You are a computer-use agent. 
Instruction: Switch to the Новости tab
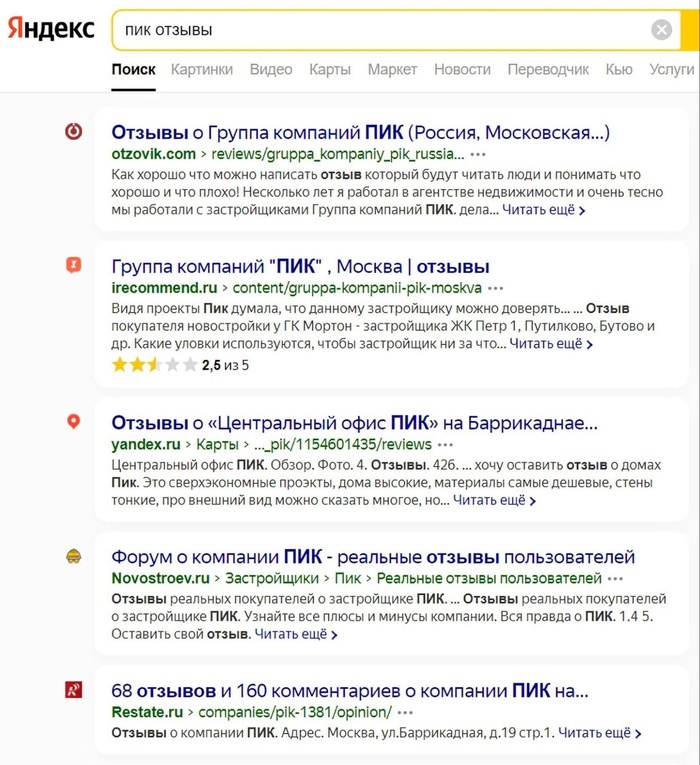pyautogui.click(x=462, y=69)
